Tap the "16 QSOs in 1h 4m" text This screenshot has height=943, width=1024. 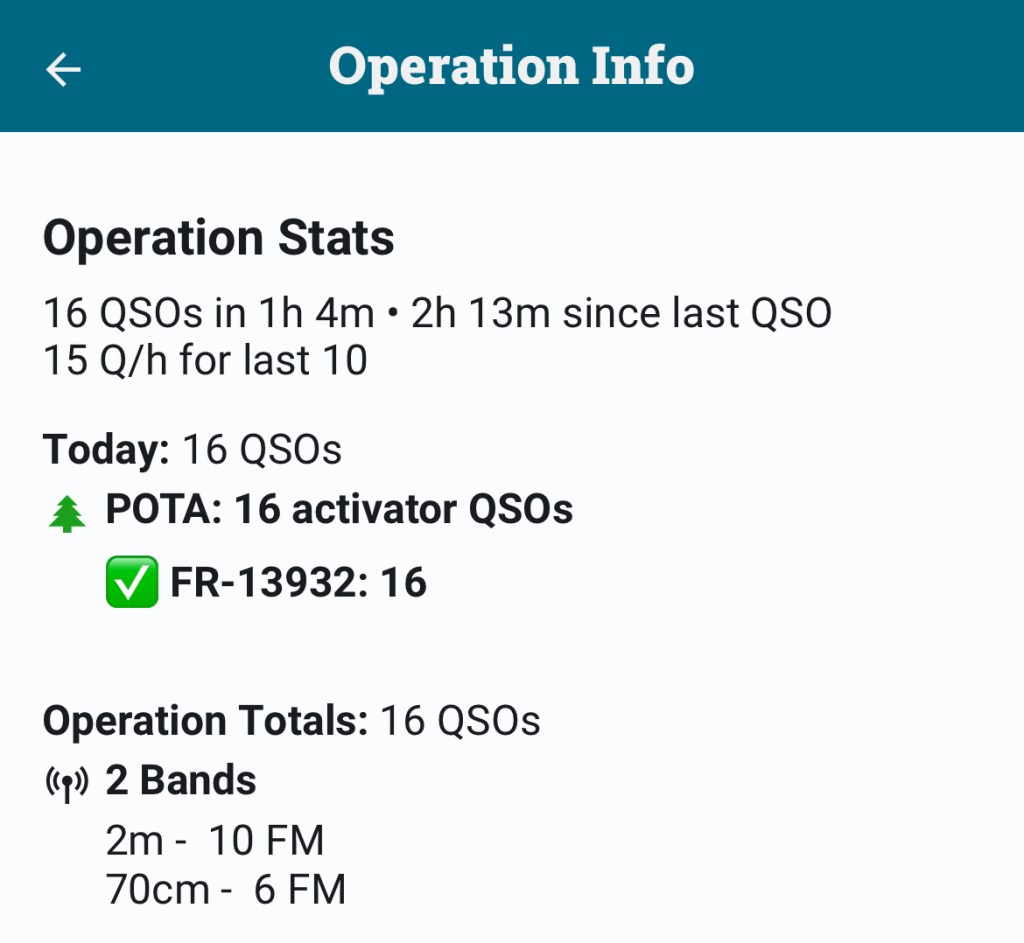point(208,314)
